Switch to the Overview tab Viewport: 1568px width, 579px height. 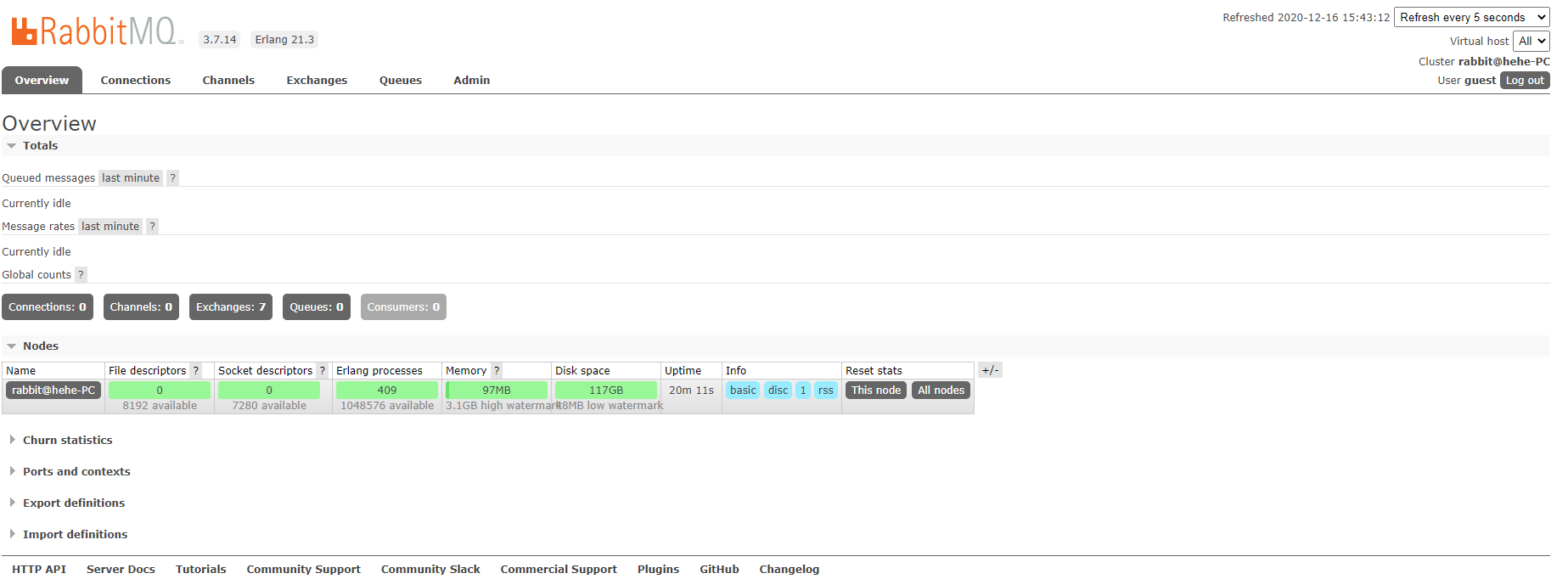(x=42, y=80)
